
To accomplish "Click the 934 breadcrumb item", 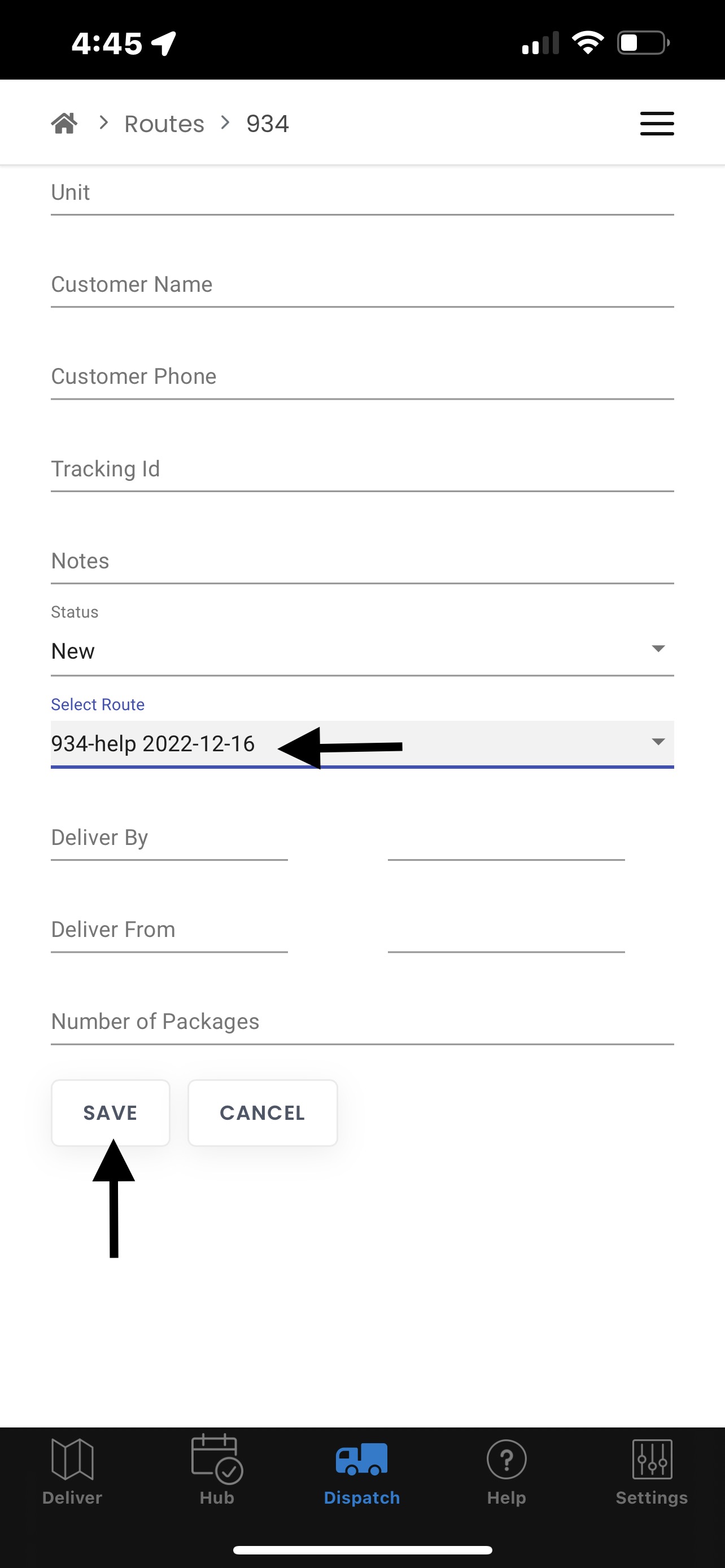I will point(267,124).
